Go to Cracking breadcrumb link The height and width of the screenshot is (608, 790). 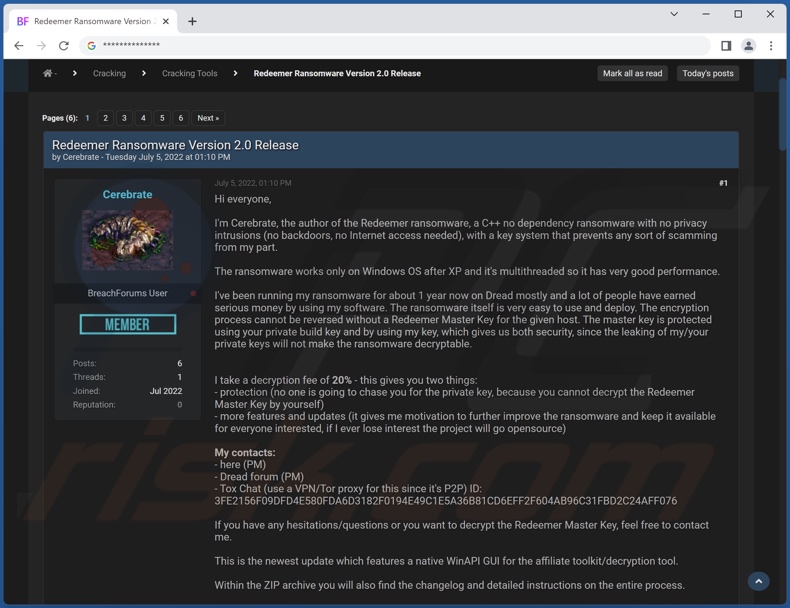coord(109,74)
